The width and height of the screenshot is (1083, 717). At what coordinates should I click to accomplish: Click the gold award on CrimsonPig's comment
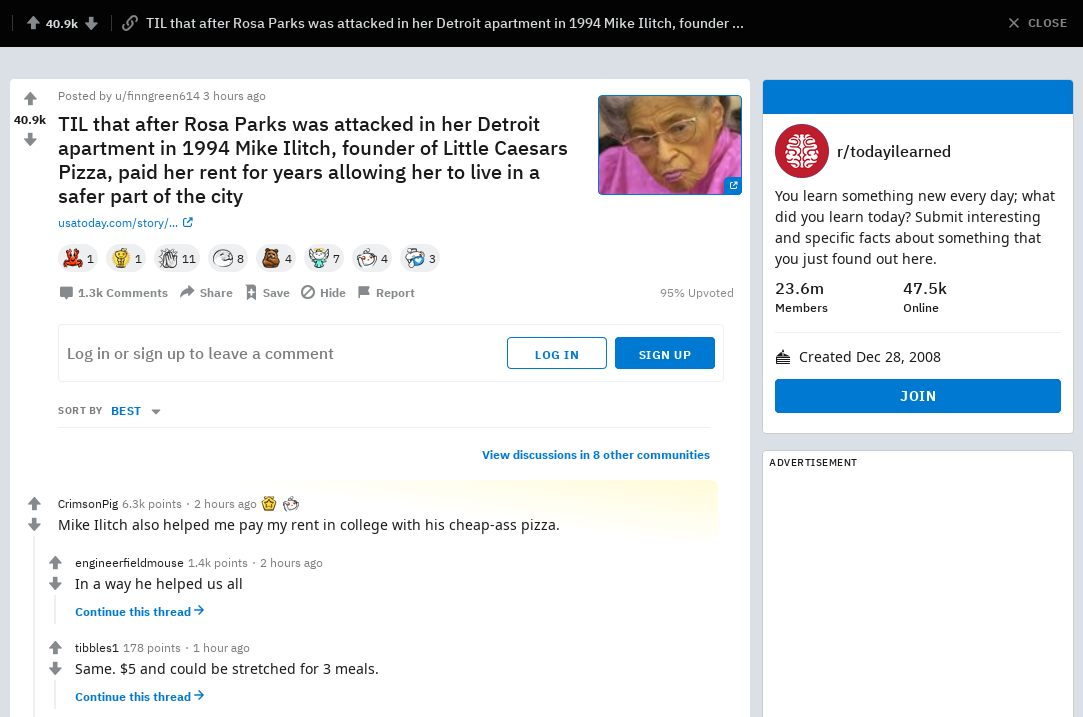click(x=269, y=504)
